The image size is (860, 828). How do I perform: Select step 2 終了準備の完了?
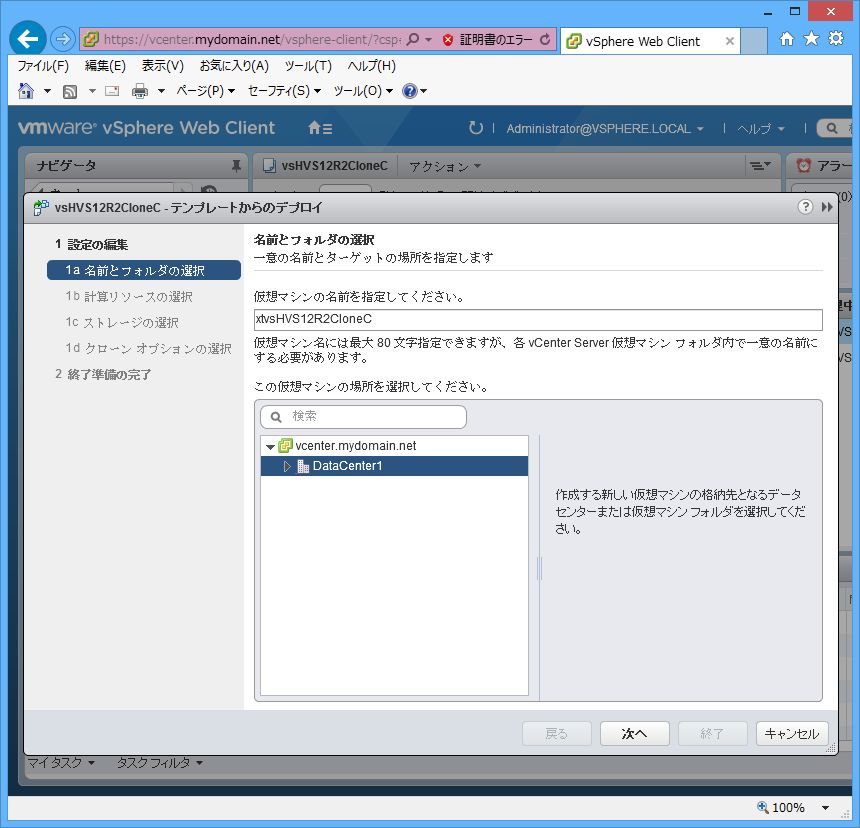click(x=103, y=375)
